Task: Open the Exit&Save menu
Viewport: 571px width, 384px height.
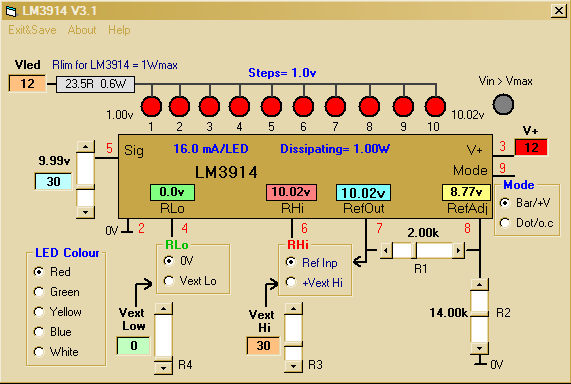Action: 32,30
